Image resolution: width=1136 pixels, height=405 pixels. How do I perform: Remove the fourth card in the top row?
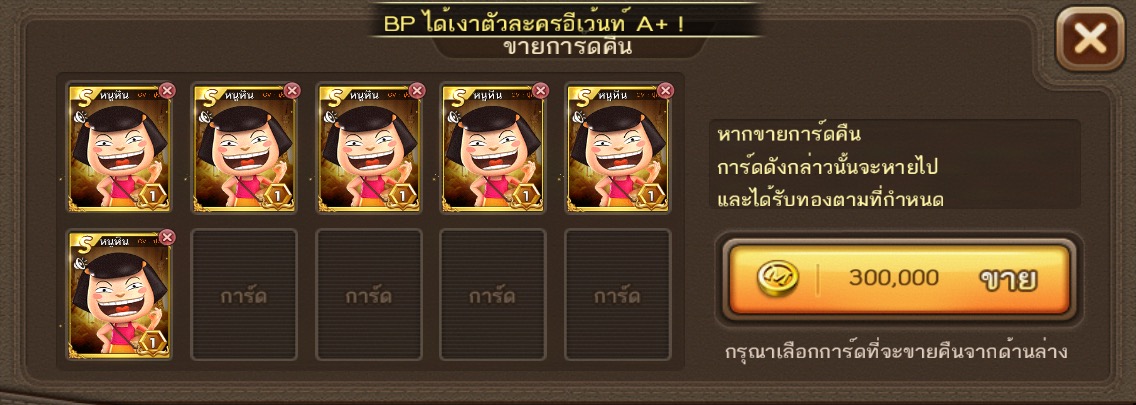(x=541, y=91)
